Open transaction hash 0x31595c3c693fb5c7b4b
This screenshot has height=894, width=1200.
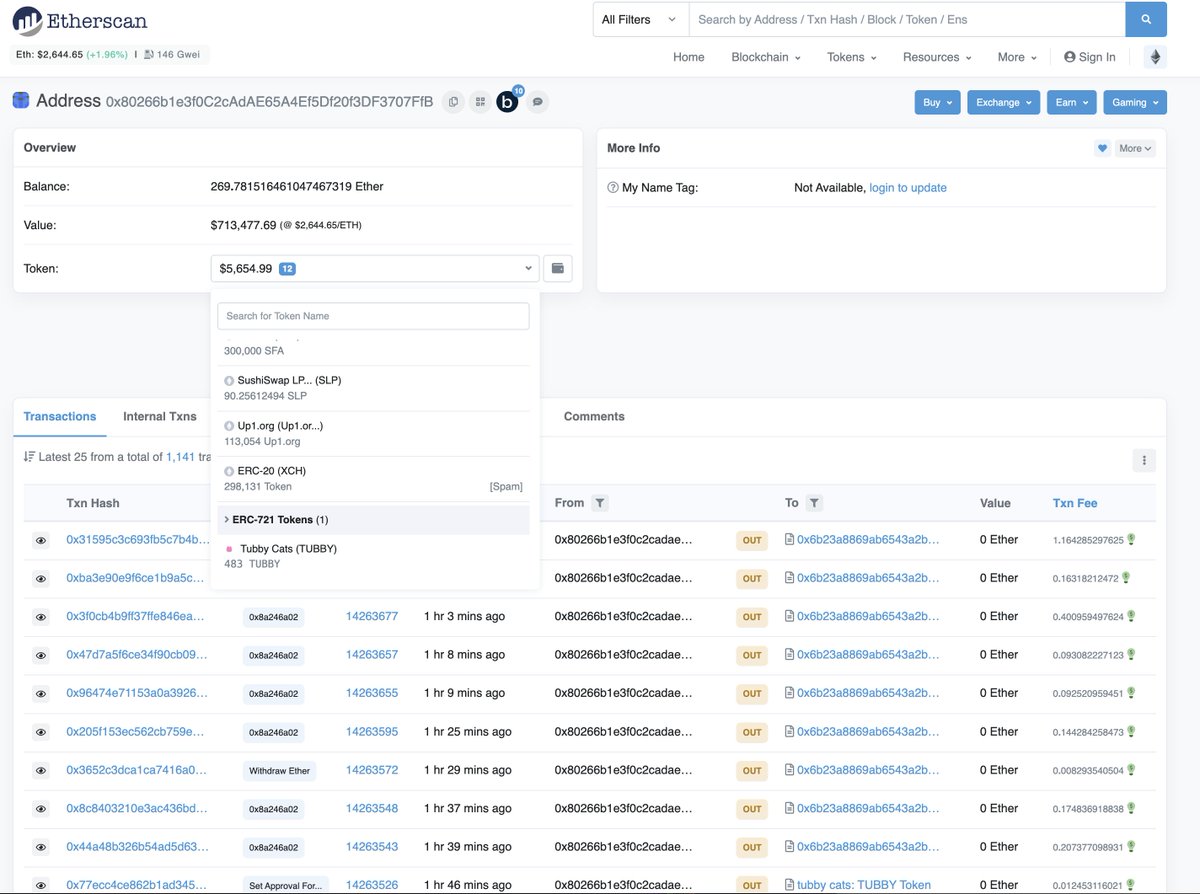click(x=138, y=540)
